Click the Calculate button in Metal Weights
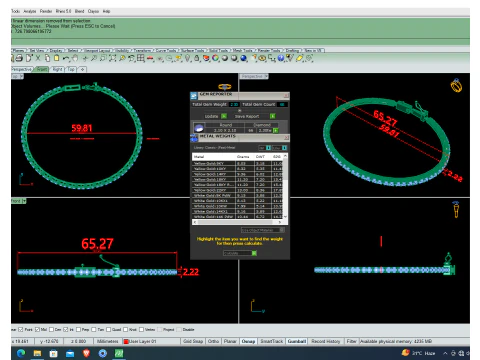The height and width of the screenshot is (360, 480). pos(240,253)
